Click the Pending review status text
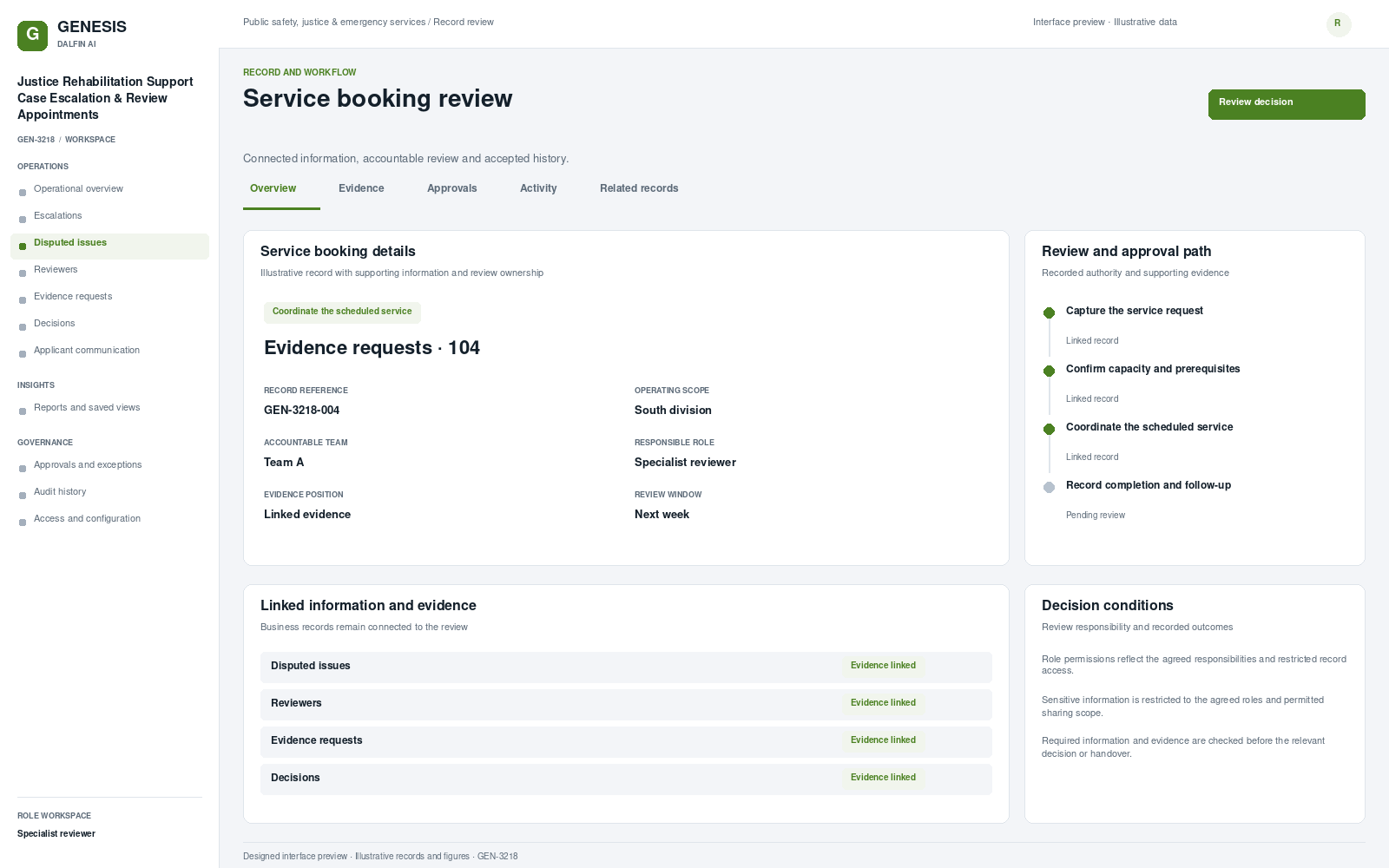This screenshot has width=1389, height=868. click(x=1096, y=516)
